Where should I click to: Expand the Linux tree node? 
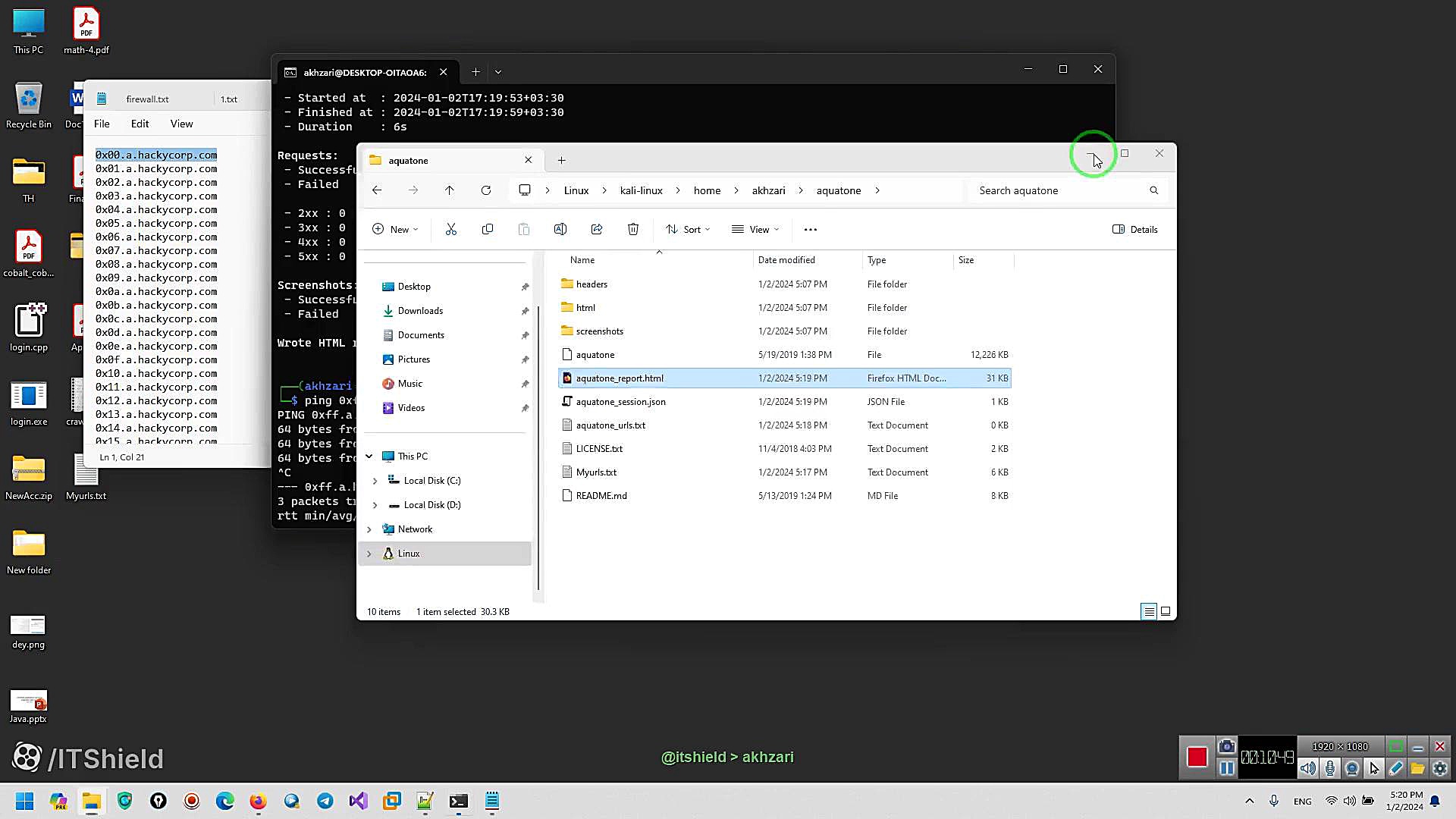coord(369,554)
